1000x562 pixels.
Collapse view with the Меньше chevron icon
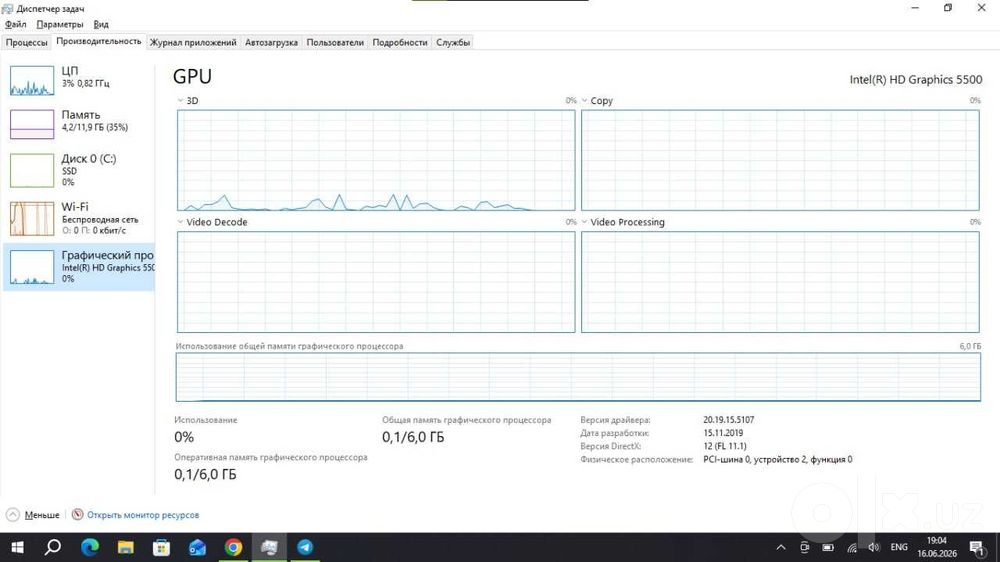pos(13,515)
